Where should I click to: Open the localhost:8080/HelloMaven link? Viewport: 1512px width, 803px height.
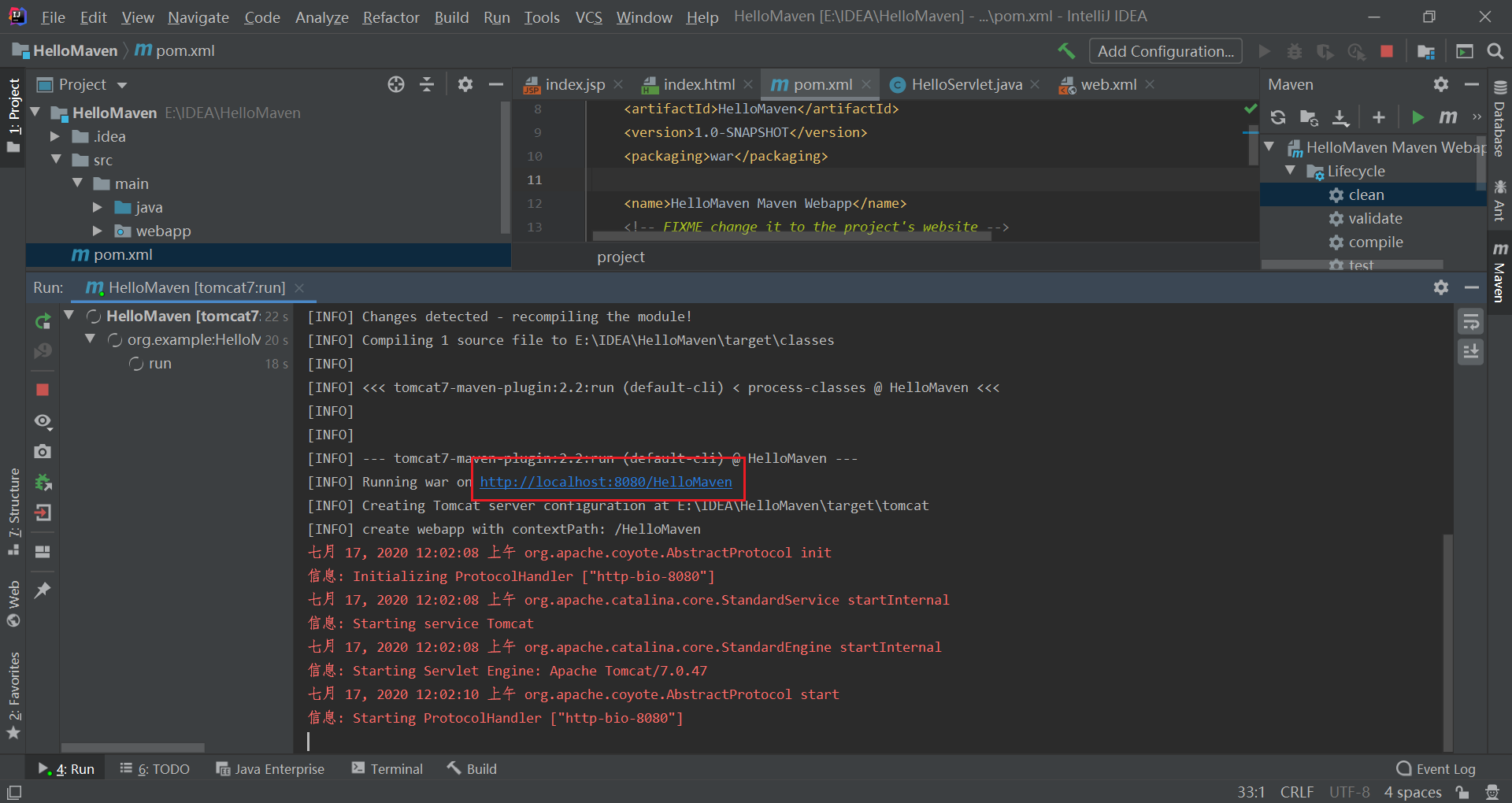click(x=606, y=482)
